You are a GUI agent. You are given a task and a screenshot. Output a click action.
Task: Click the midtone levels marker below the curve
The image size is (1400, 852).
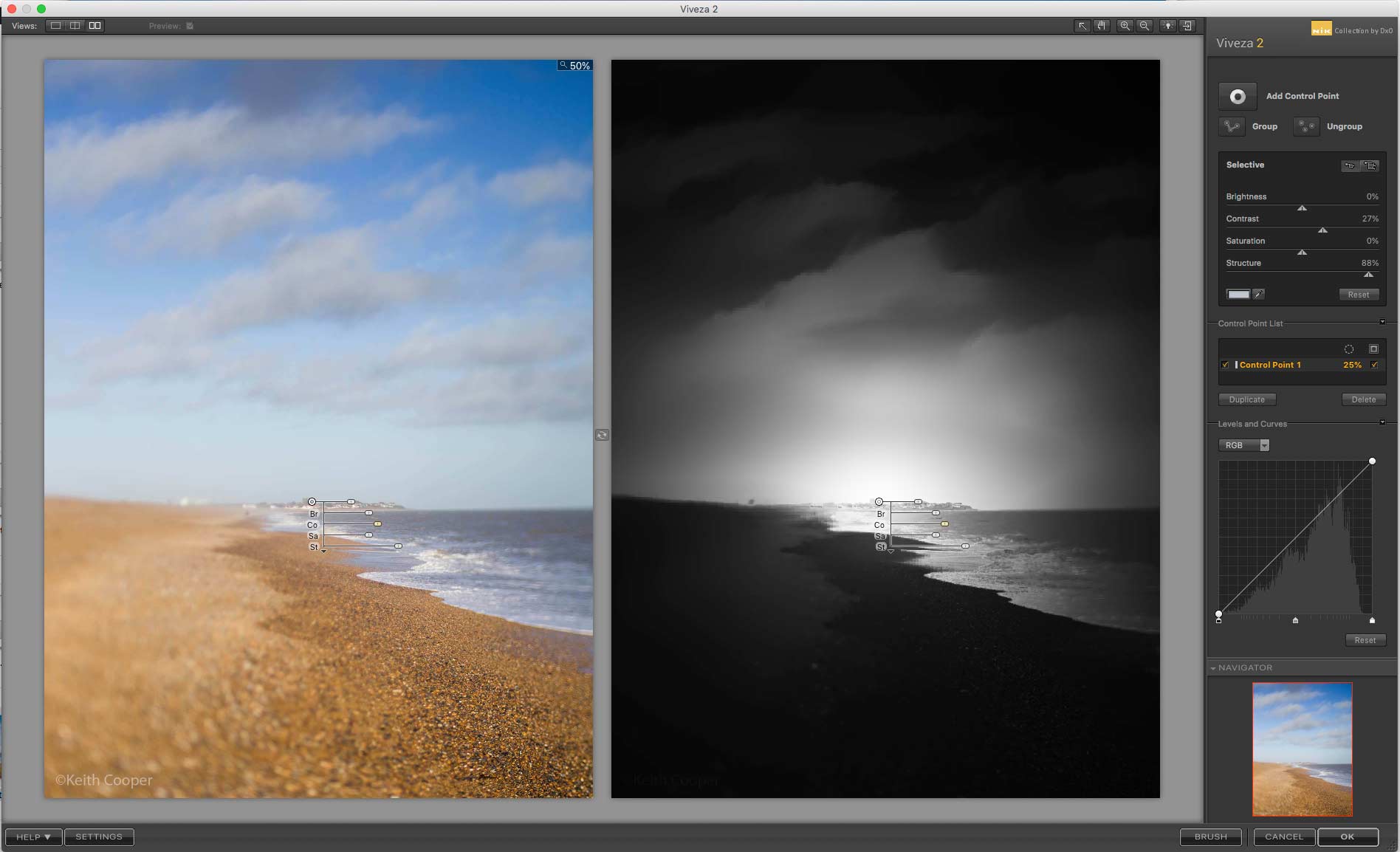click(x=1295, y=620)
